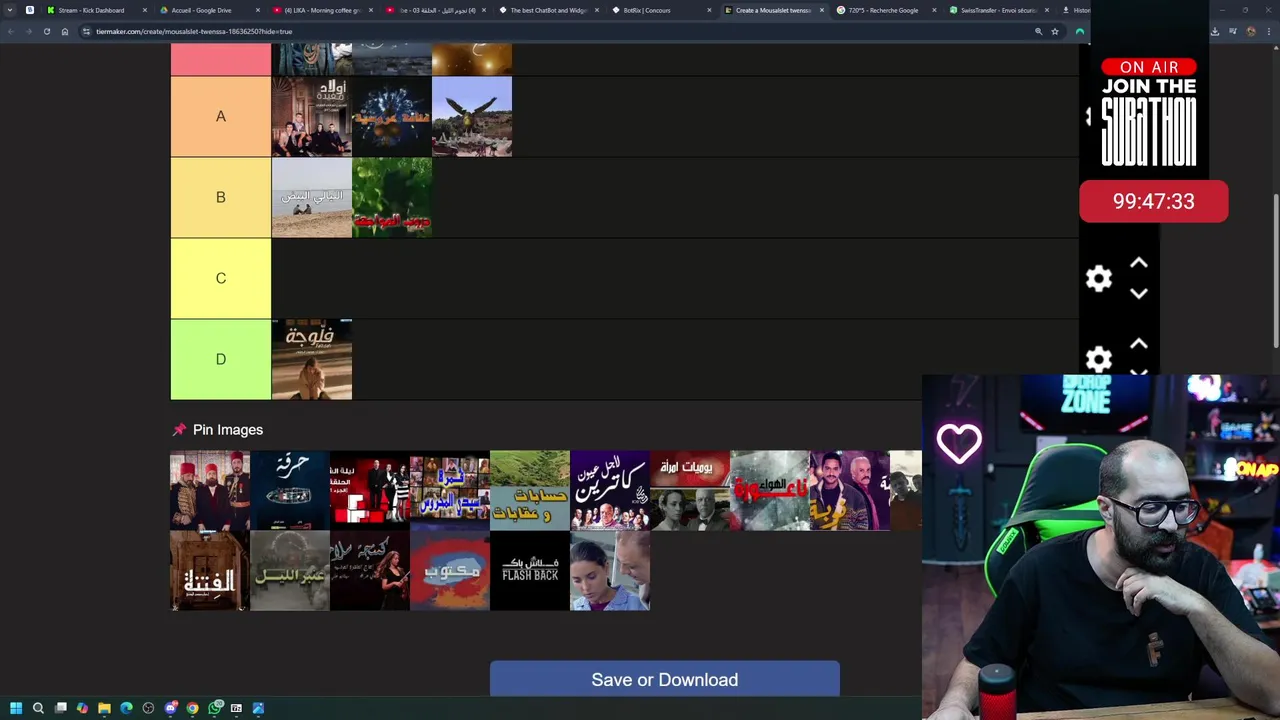Click the 99:47:33 subathon timer
This screenshot has width=1280, height=720.
pyautogui.click(x=1153, y=201)
